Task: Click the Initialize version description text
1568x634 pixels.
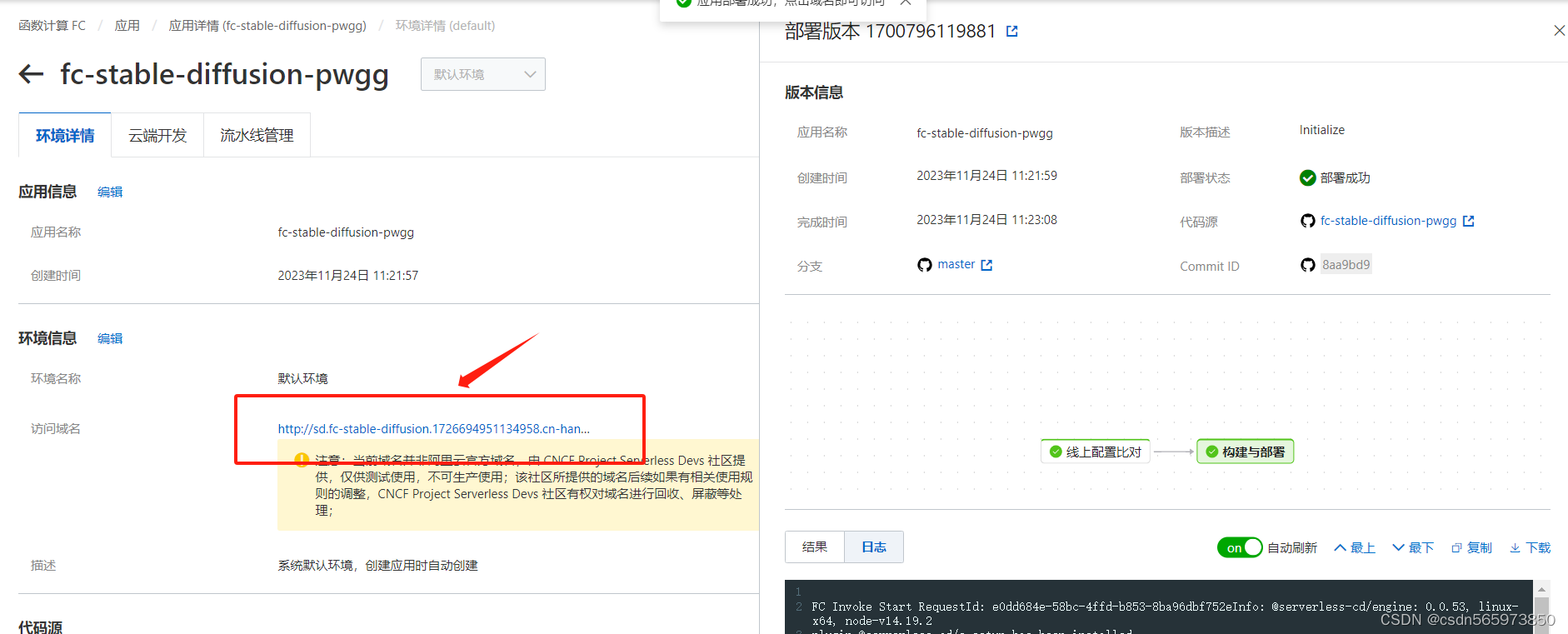Action: 1322,130
